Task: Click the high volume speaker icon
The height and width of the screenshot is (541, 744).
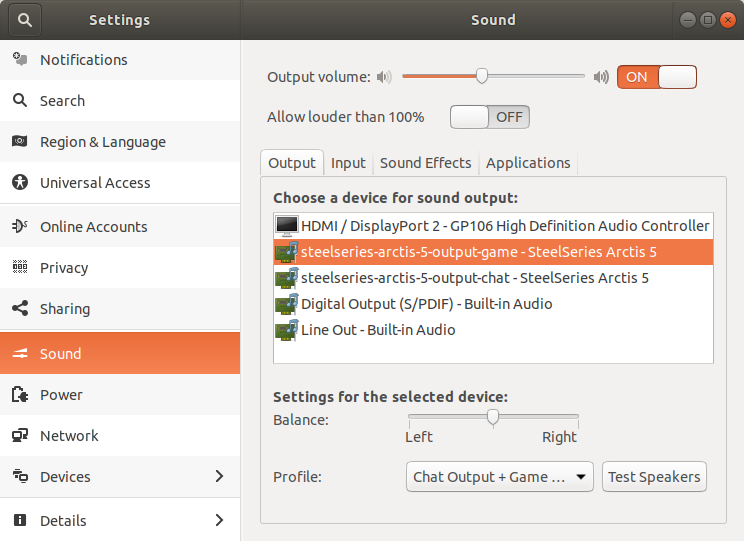Action: 601,77
